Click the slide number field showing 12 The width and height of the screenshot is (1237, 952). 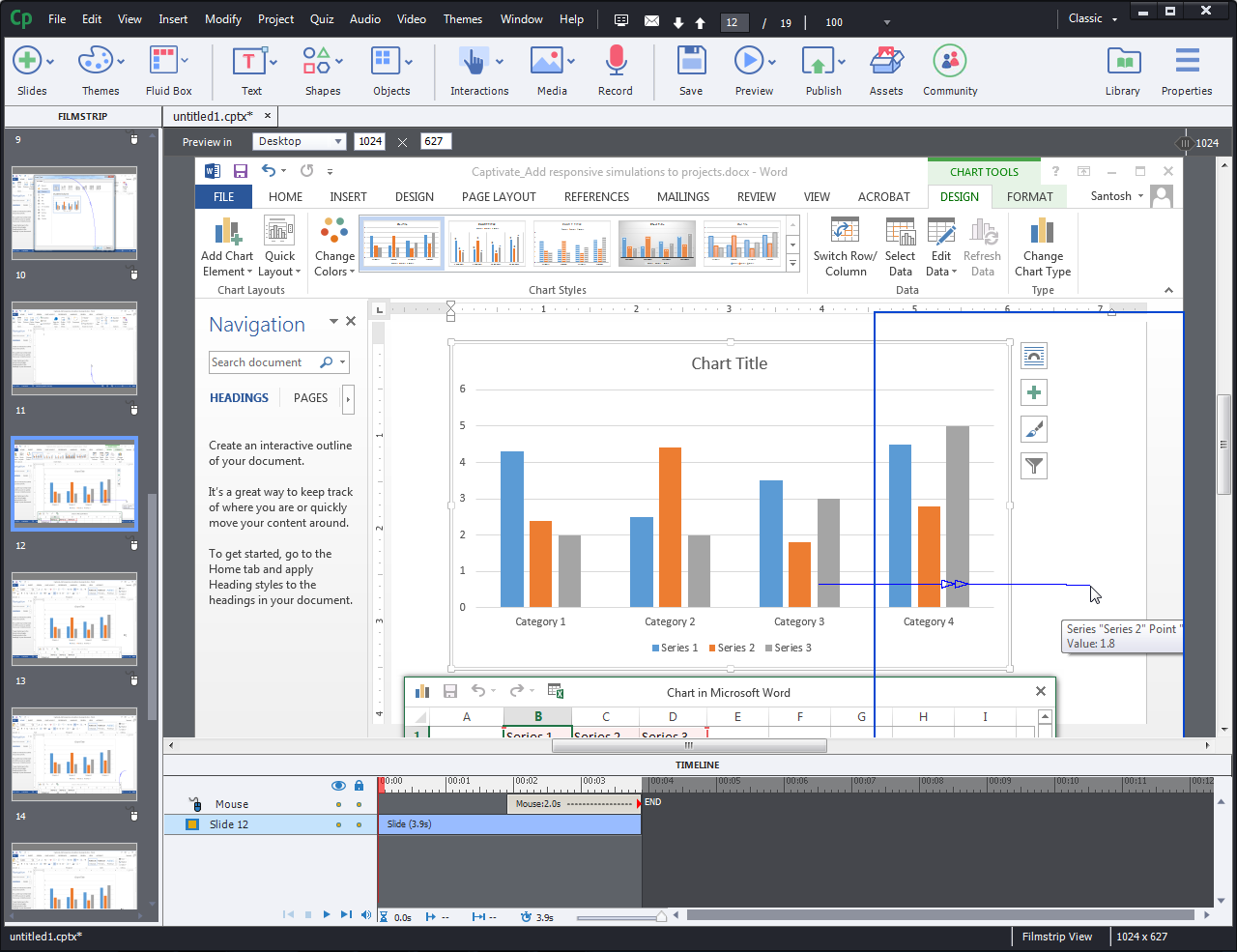734,22
